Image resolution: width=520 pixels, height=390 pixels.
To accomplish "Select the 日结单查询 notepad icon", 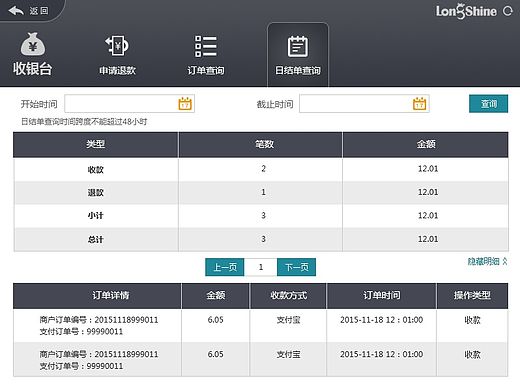I will pyautogui.click(x=298, y=46).
